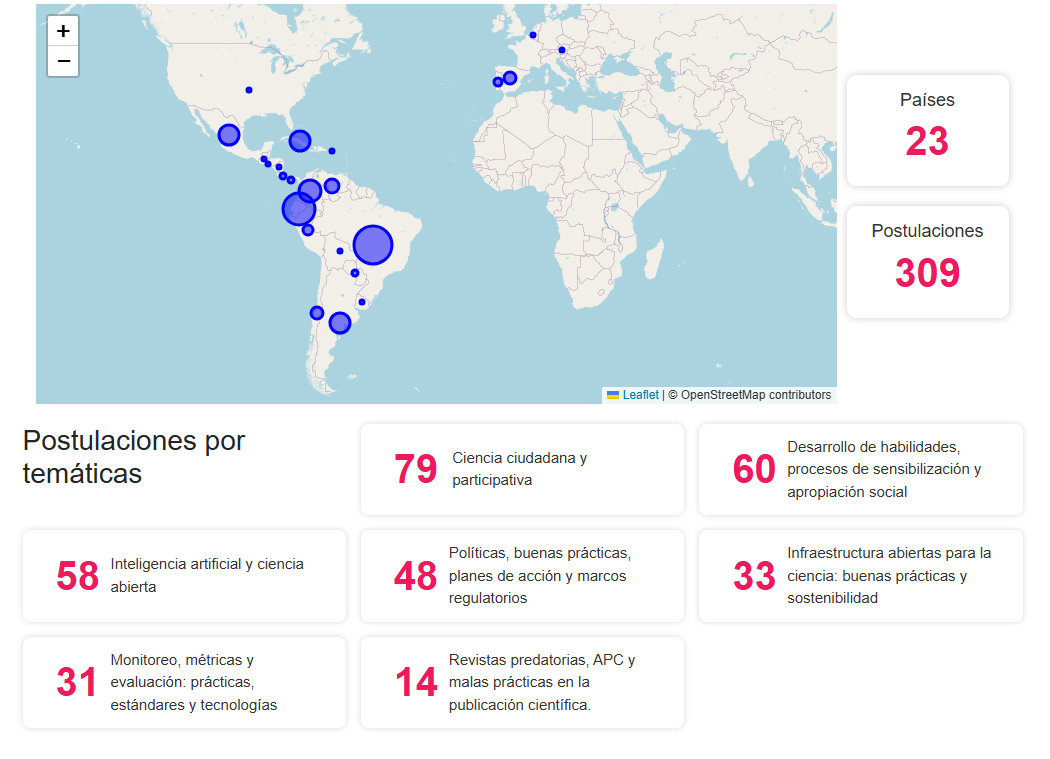The width and height of the screenshot is (1050, 759).
Task: Select the Inteligencia artificial y ciencia abierta card
Action: [184, 576]
